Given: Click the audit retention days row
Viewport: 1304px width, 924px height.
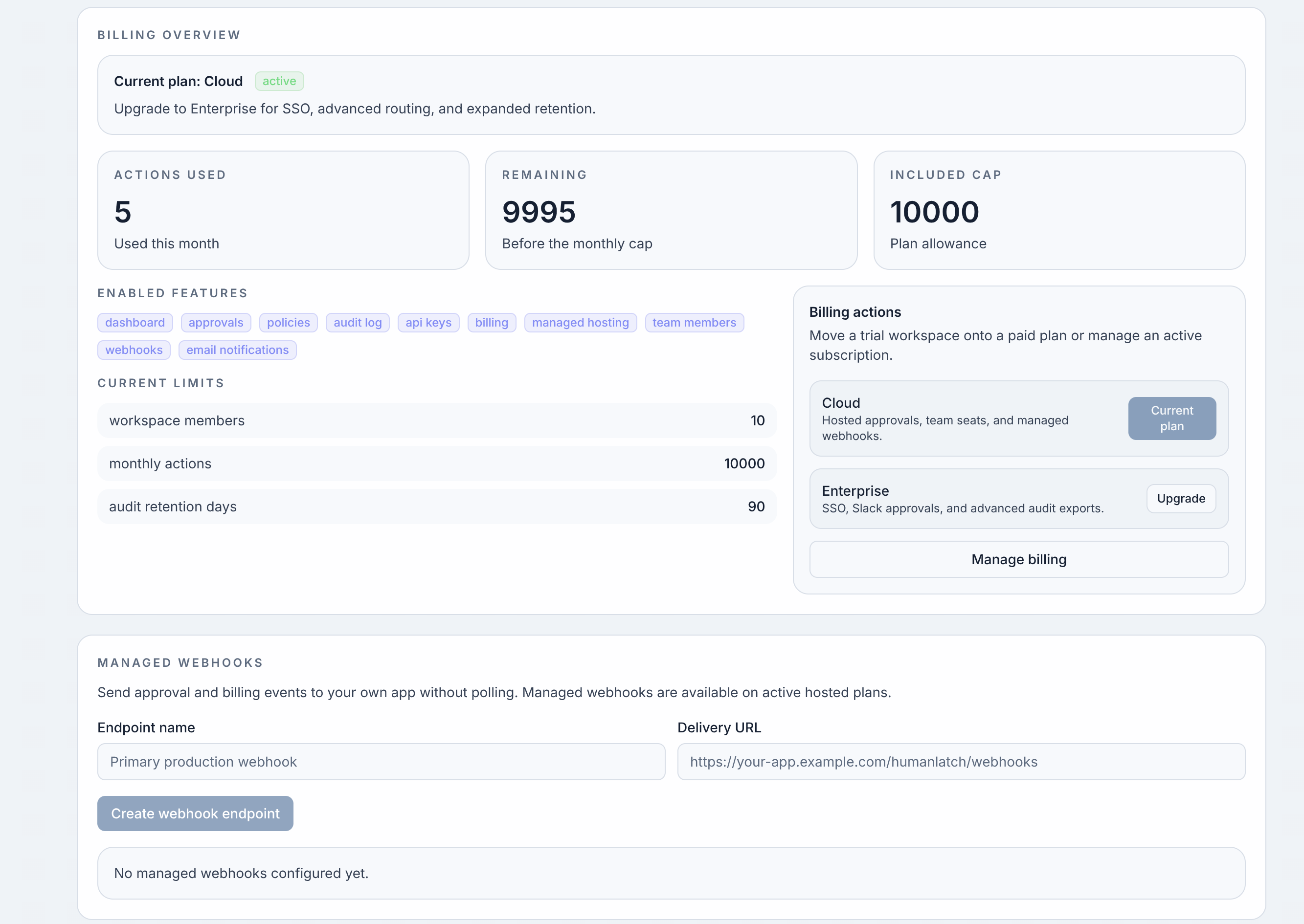Looking at the screenshot, I should tap(437, 506).
